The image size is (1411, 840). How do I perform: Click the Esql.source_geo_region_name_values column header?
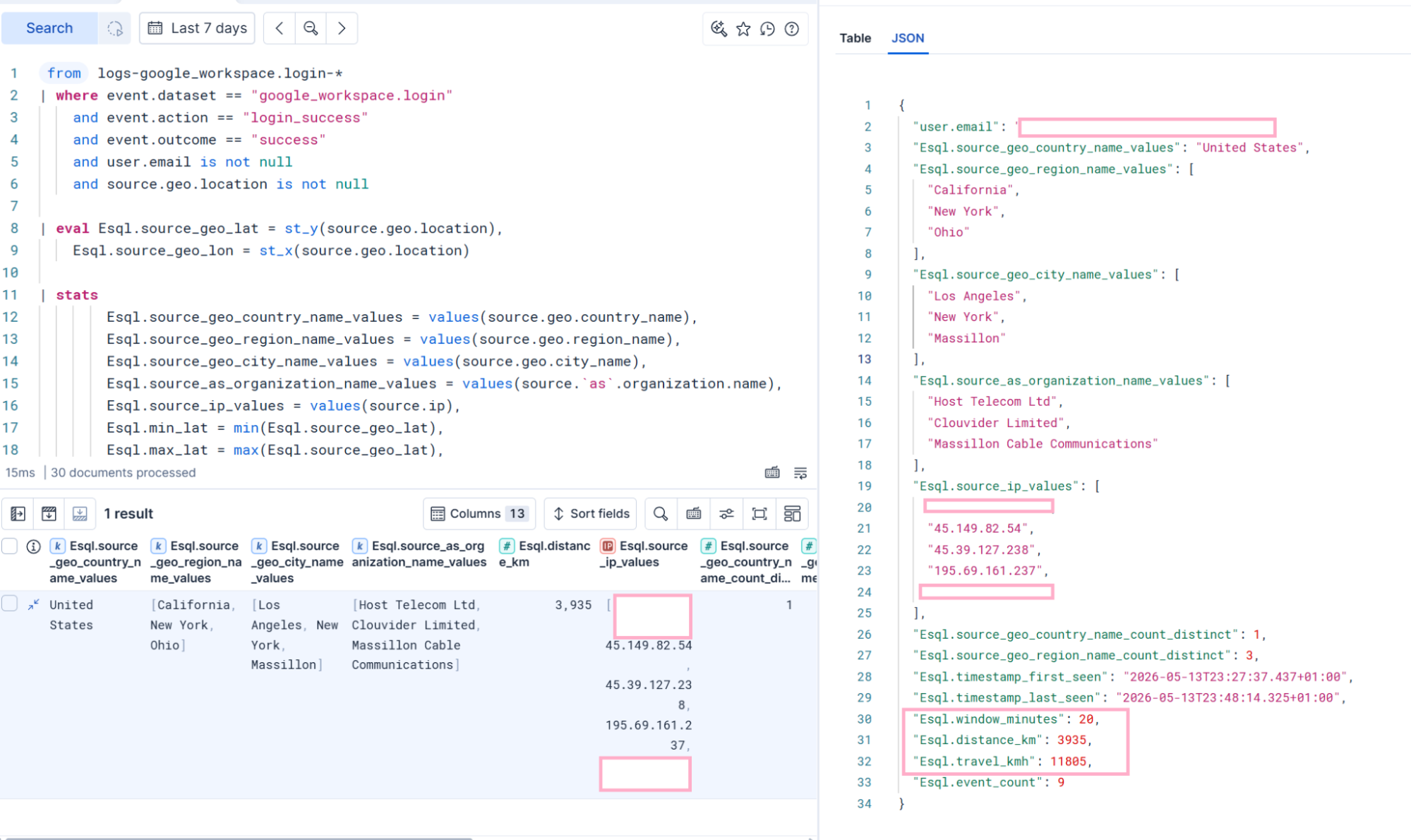pos(196,562)
